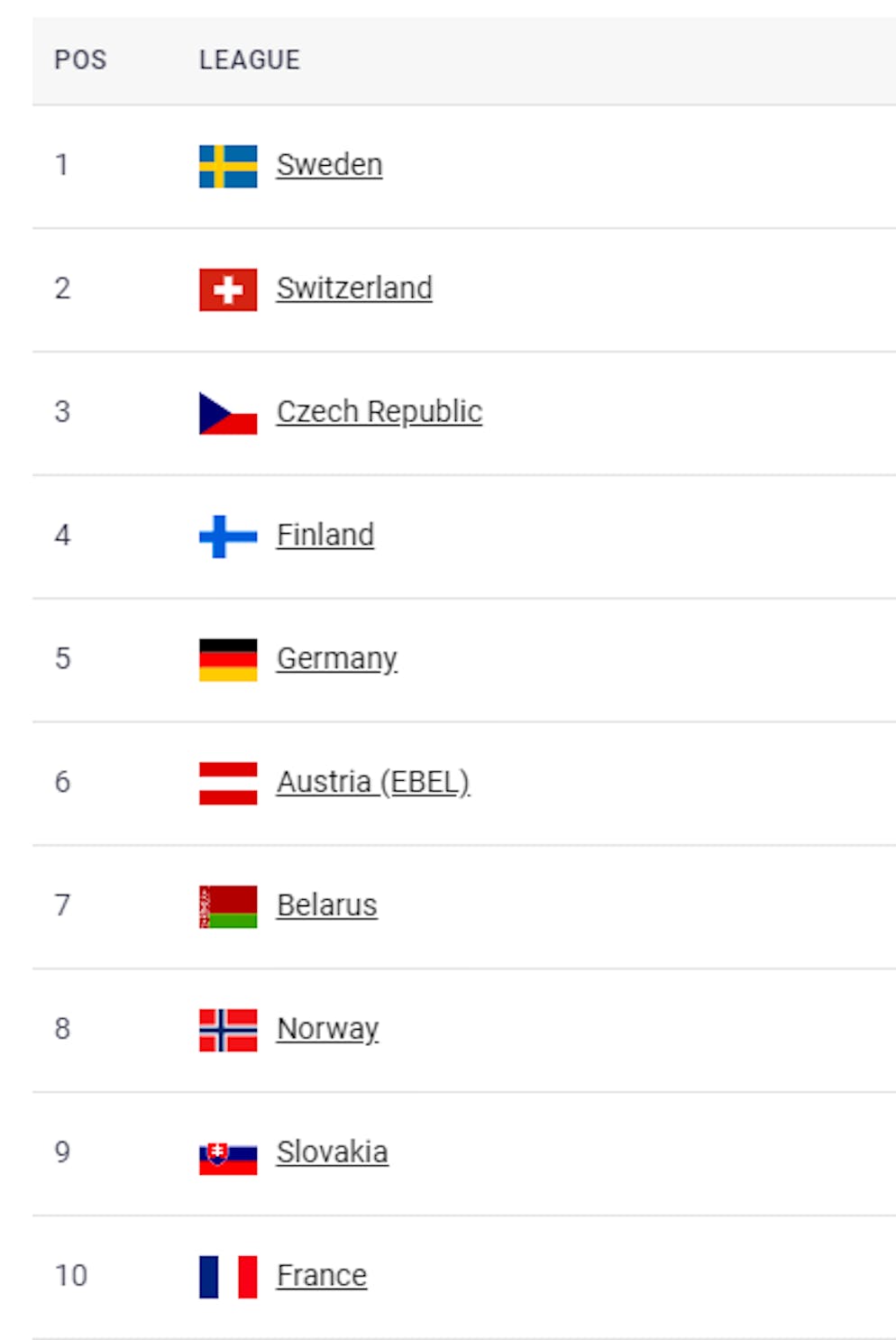Open the Switzerland league link

tap(354, 289)
